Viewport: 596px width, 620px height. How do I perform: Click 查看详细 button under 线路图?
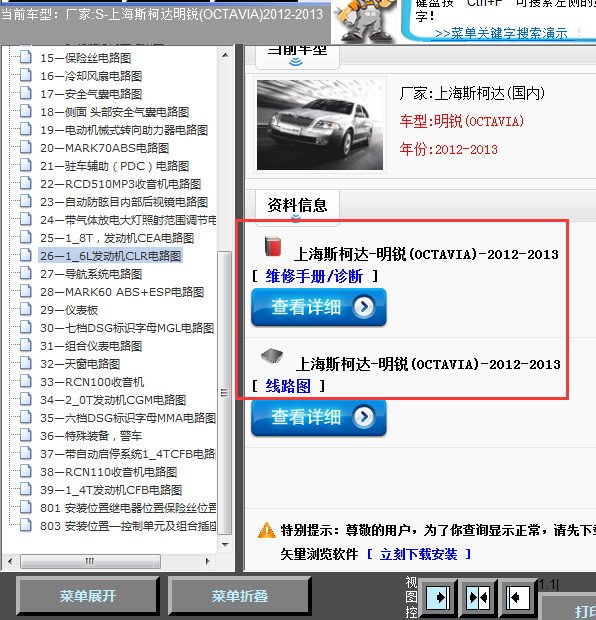point(319,417)
